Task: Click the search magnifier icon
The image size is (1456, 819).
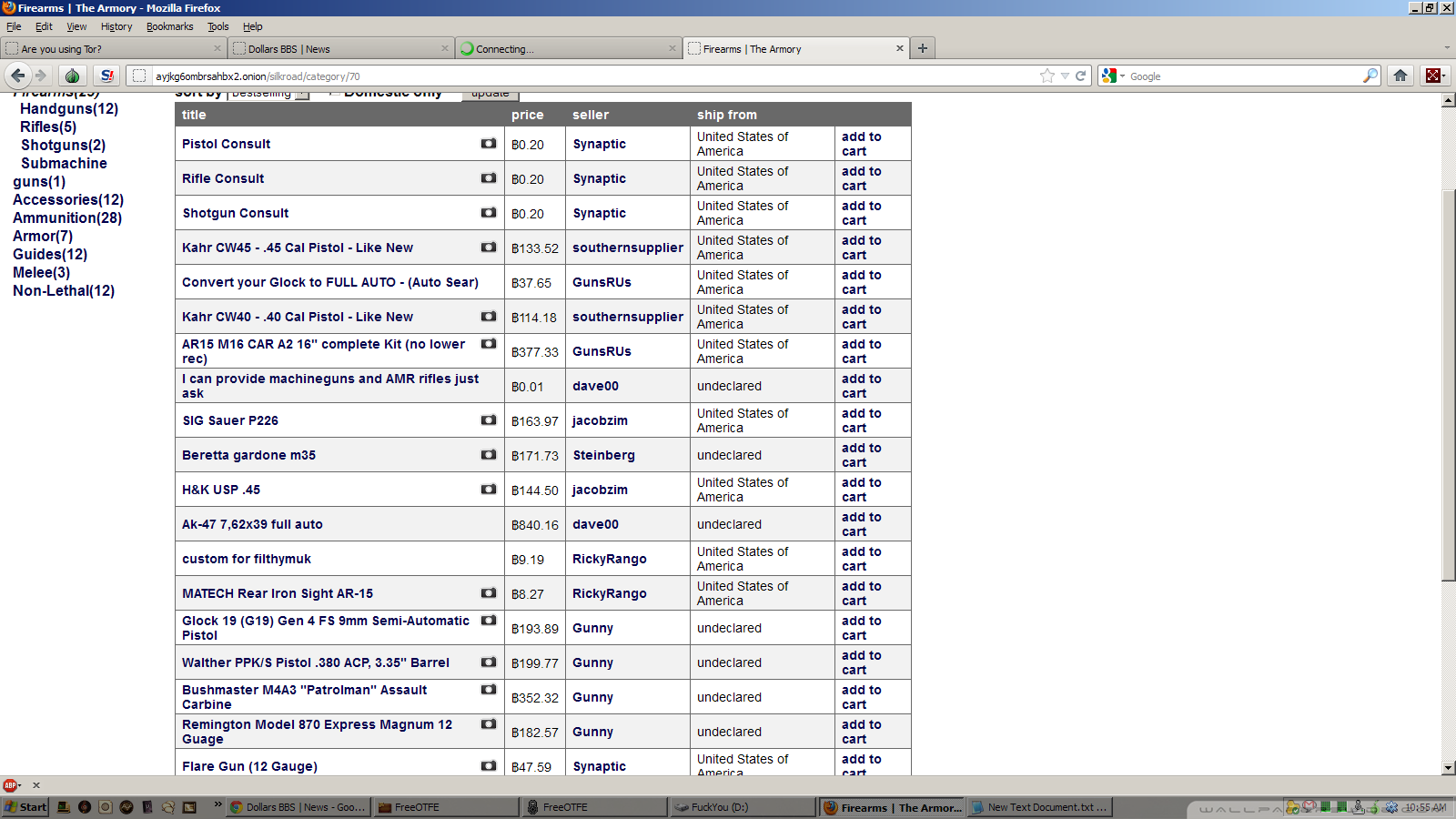Action: [1370, 76]
